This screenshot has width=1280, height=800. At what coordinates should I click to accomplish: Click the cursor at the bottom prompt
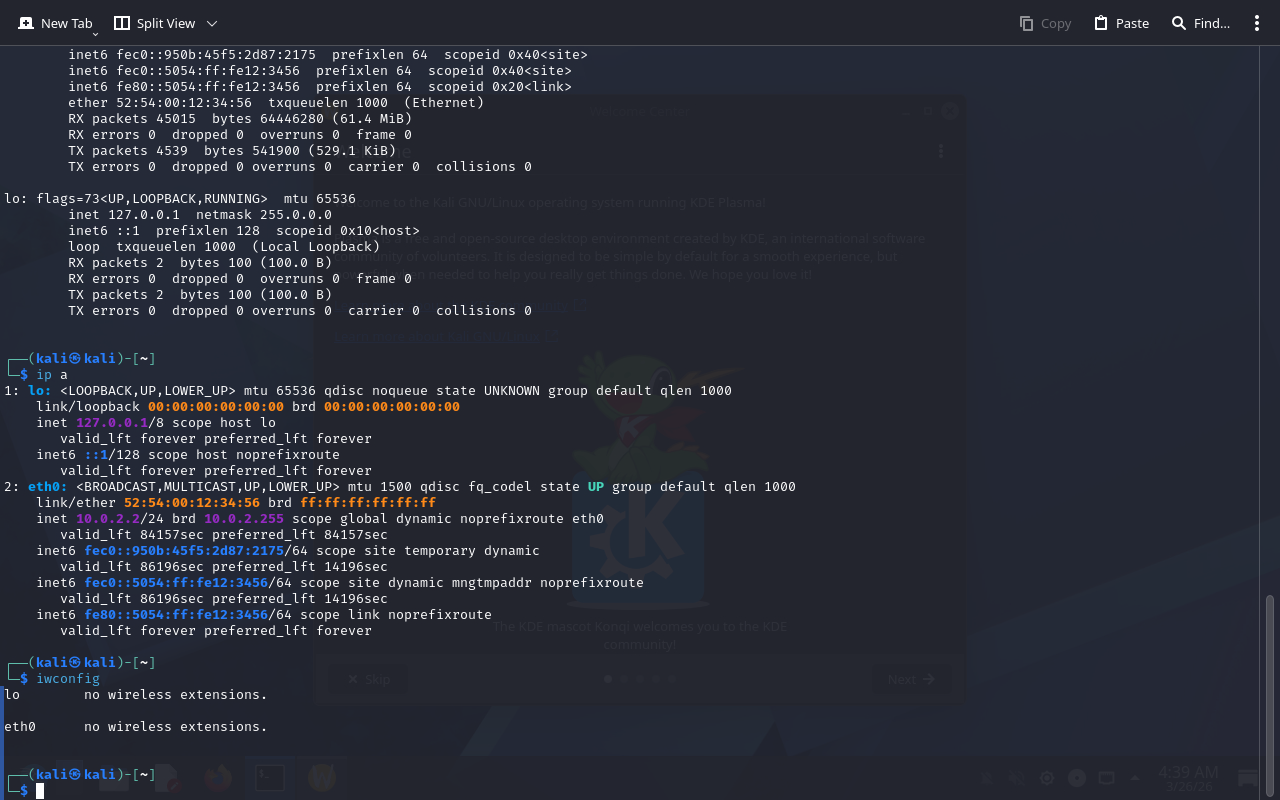coord(41,791)
